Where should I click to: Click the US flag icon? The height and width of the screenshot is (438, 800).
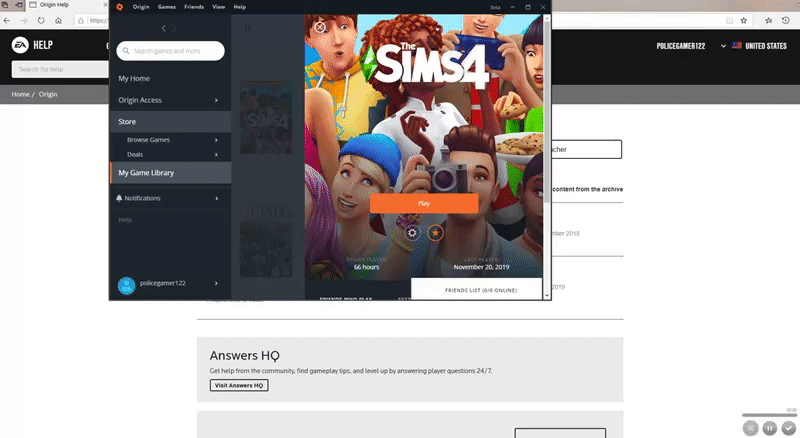pyautogui.click(x=737, y=45)
